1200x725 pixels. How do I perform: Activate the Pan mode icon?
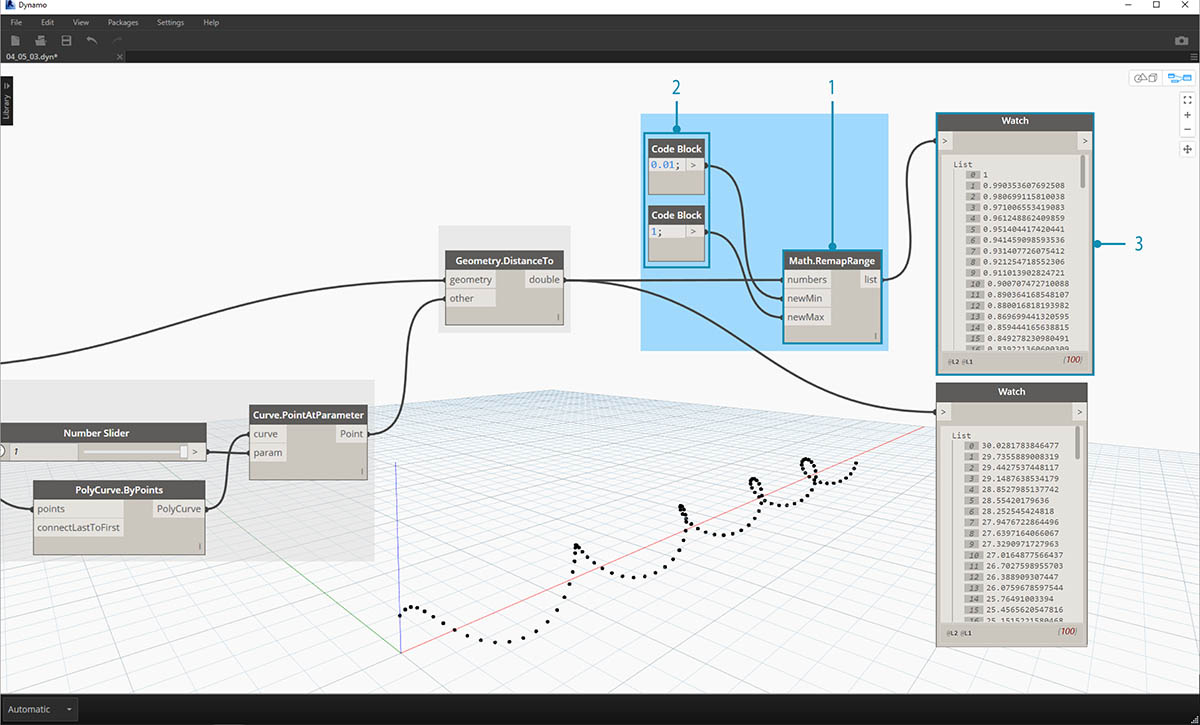(1187, 149)
